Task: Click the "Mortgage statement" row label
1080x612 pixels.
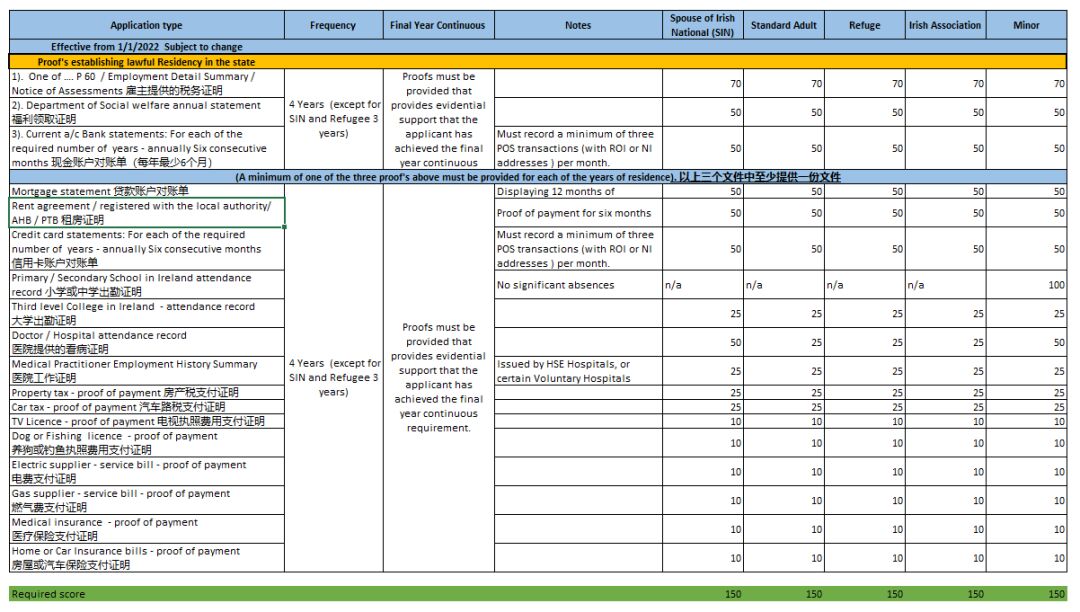Action: 146,191
